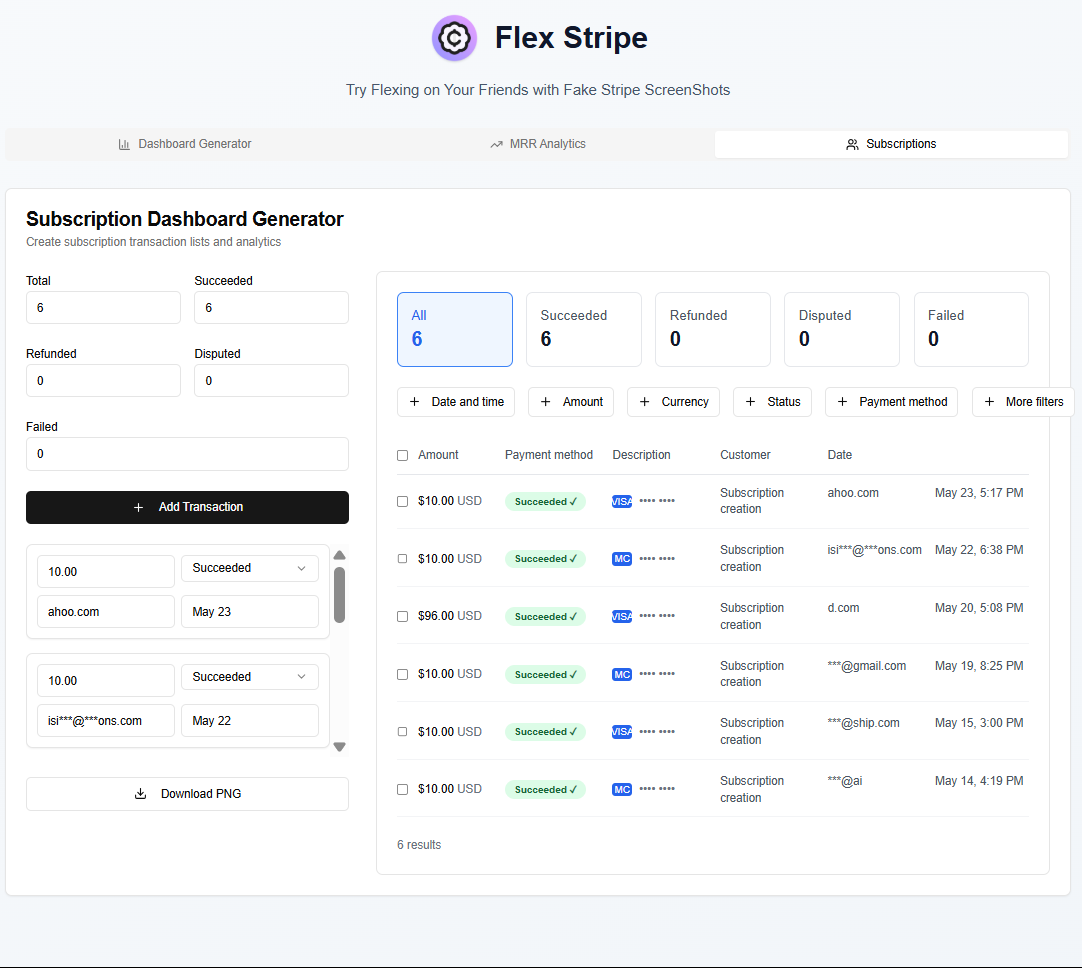The width and height of the screenshot is (1082, 968).
Task: Click the ahoo.com email input field
Action: (106, 612)
